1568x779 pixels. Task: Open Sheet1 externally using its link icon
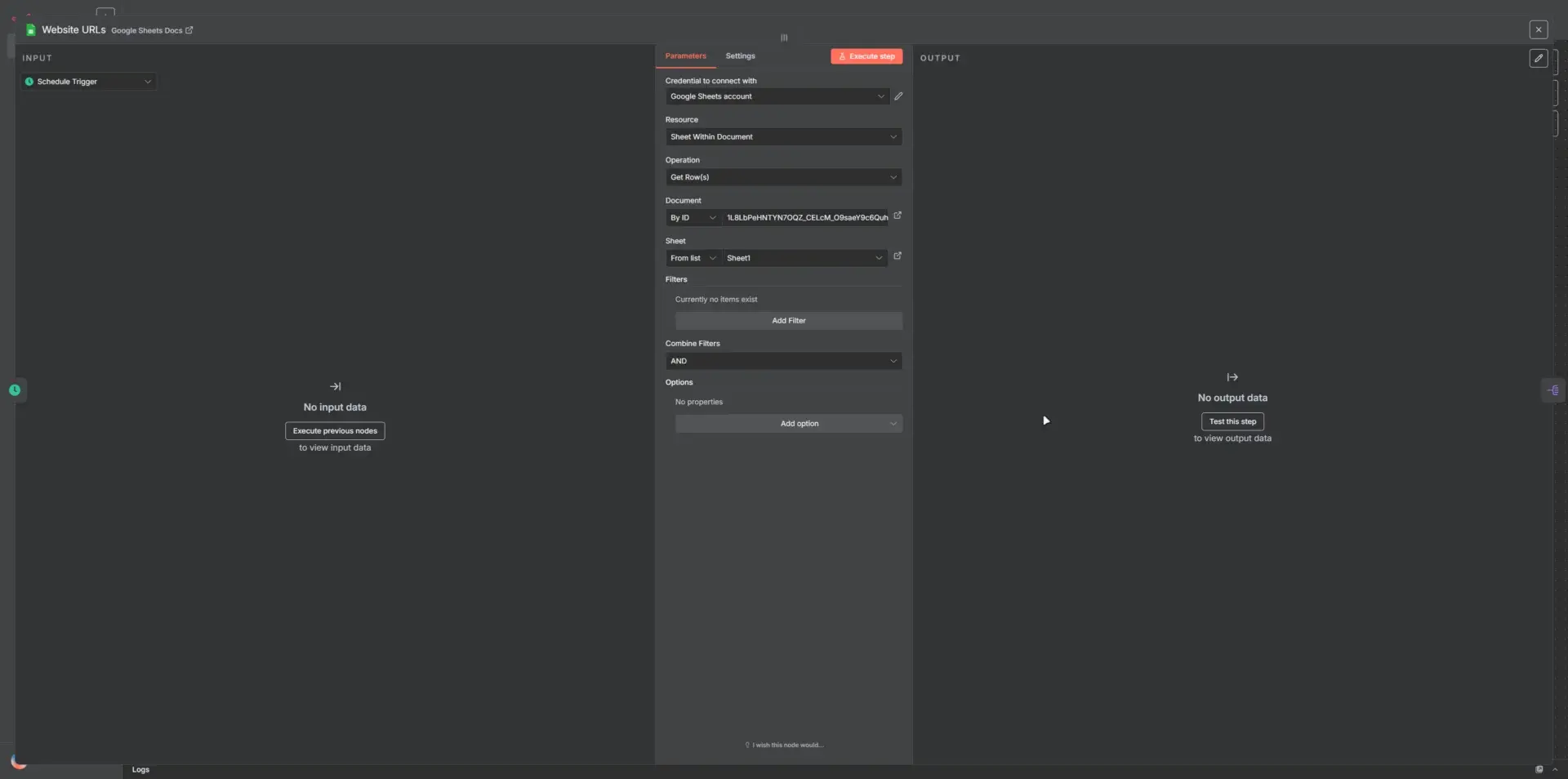click(897, 256)
